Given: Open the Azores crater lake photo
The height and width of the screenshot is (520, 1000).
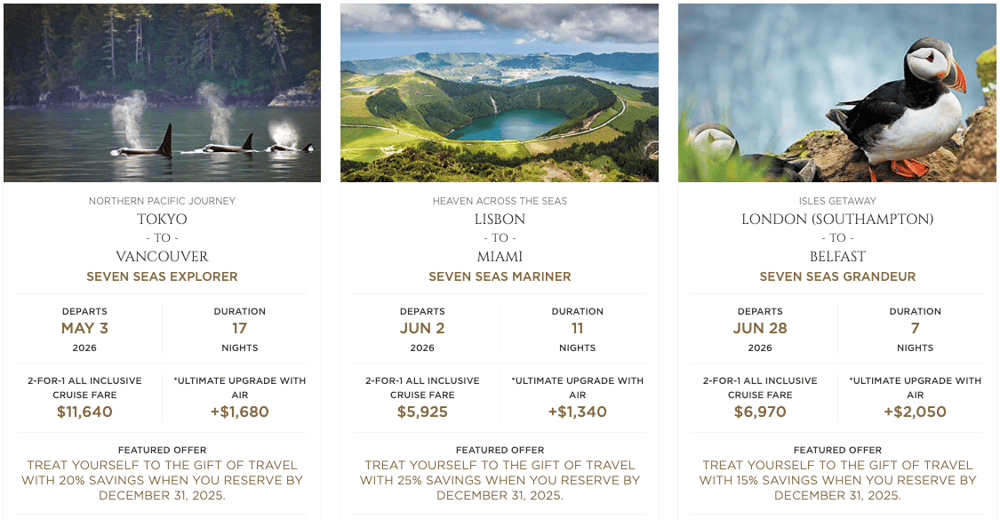Looking at the screenshot, I should [499, 93].
